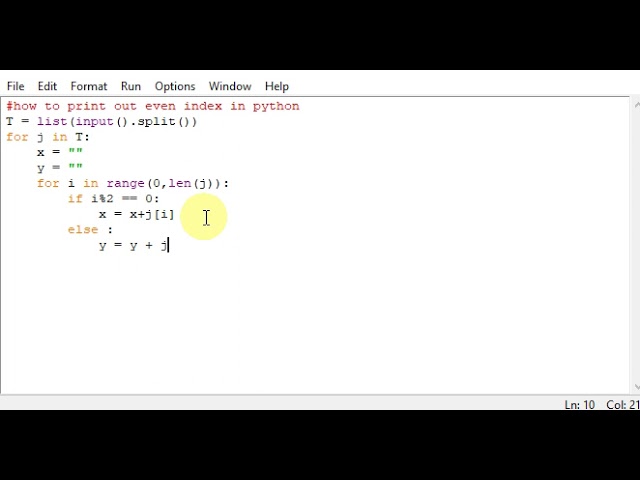Open the Window menu
640x480 pixels.
pos(230,87)
